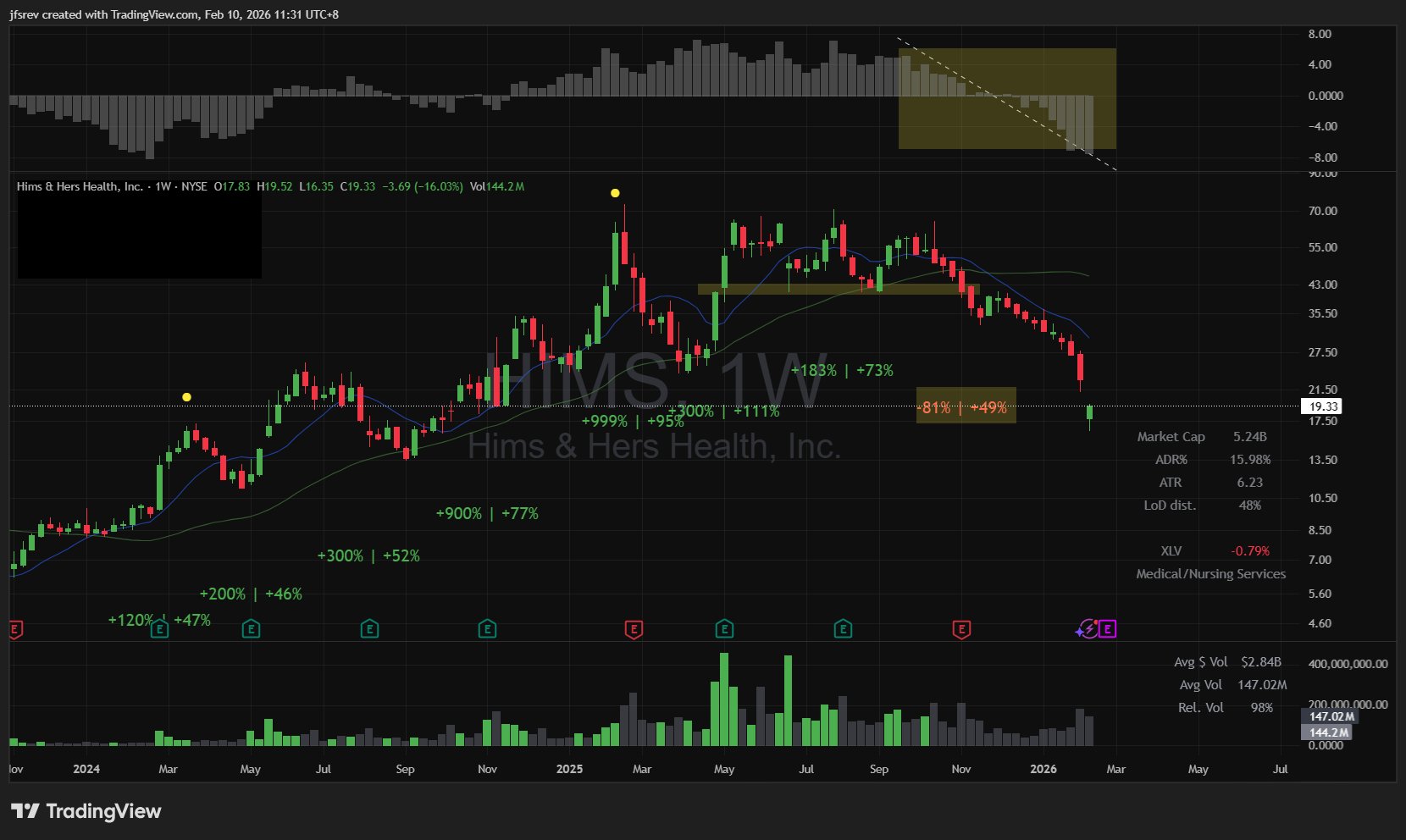Click the '2026' label on the time axis

click(1043, 769)
